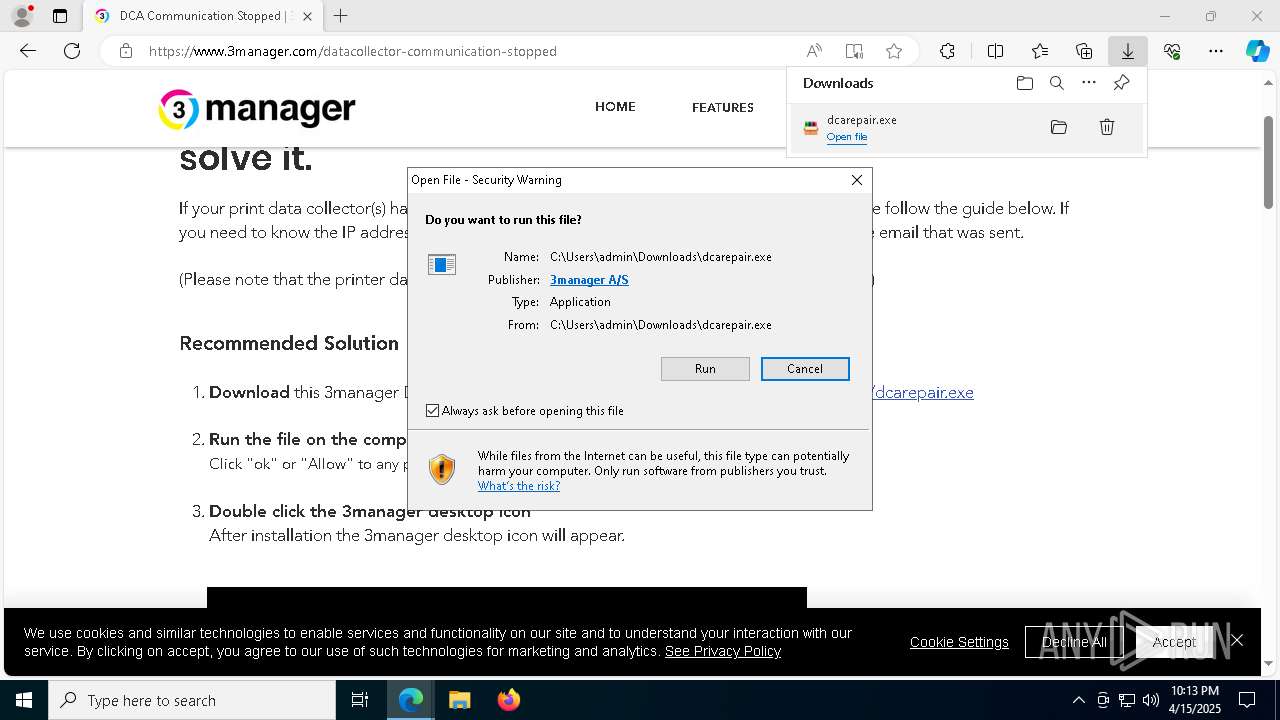Screen dimensions: 1280x720
Task: Open notification center icon
Action: [1247, 700]
